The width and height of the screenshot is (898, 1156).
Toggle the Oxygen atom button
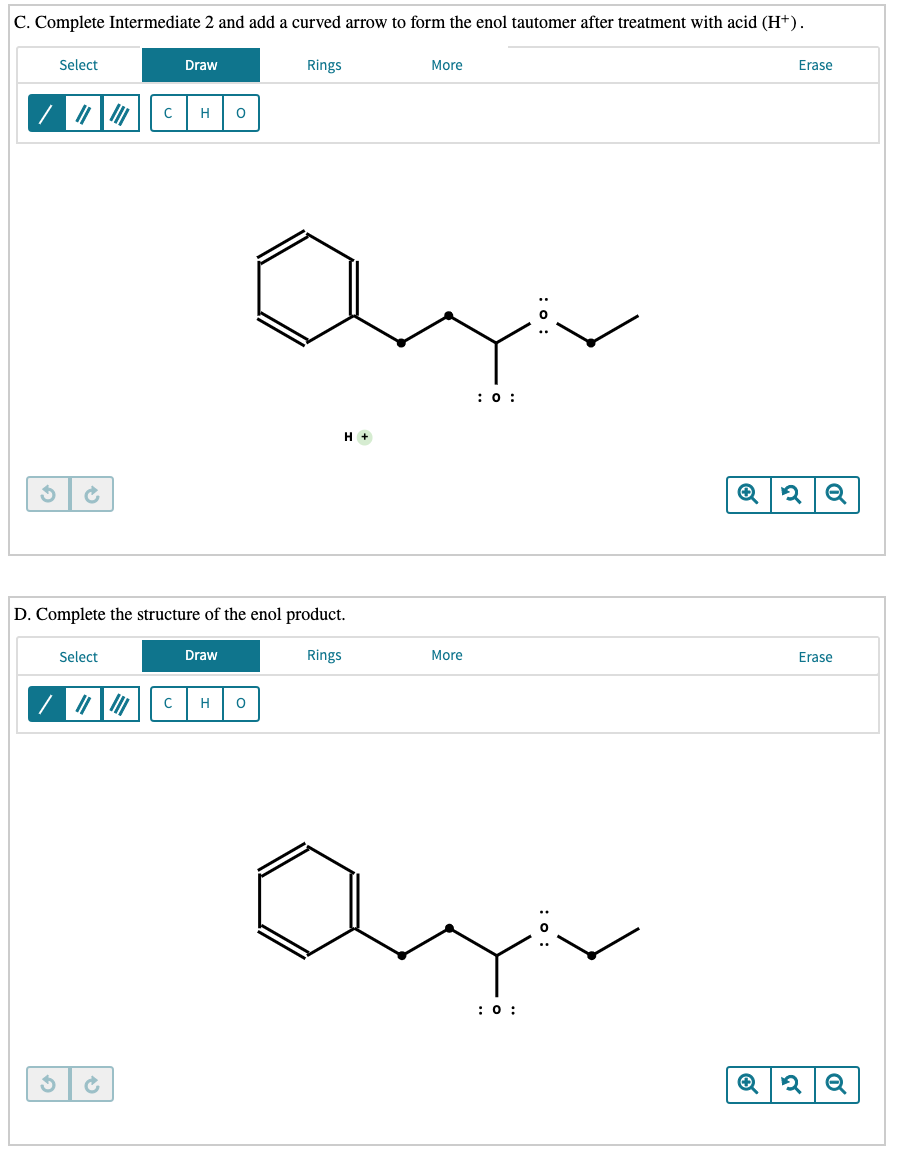[x=240, y=113]
